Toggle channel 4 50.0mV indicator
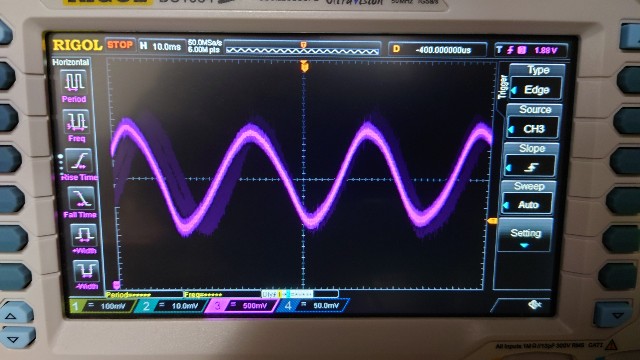The height and width of the screenshot is (360, 640). pyautogui.click(x=313, y=306)
